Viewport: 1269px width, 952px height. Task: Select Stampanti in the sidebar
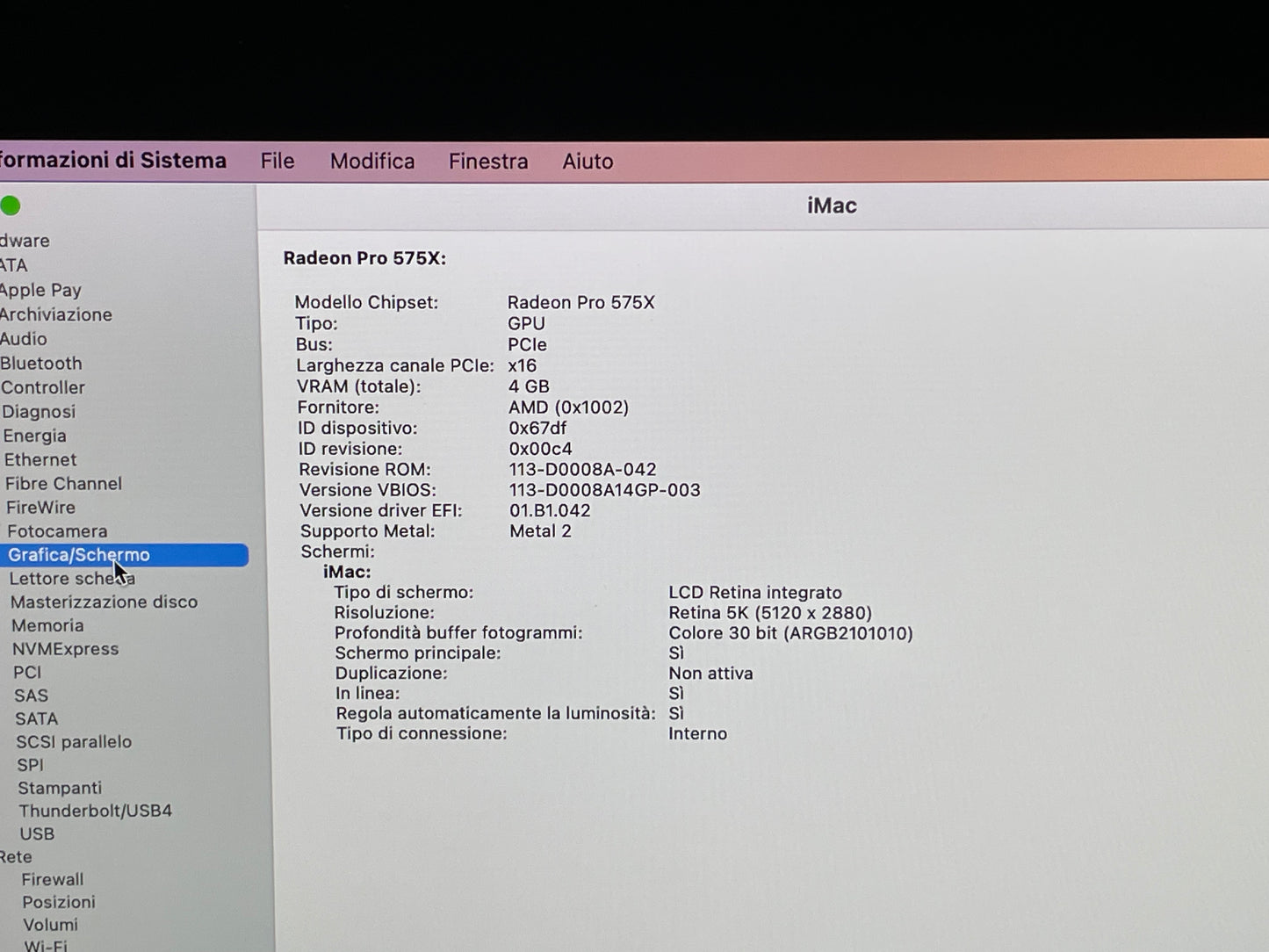(60, 788)
